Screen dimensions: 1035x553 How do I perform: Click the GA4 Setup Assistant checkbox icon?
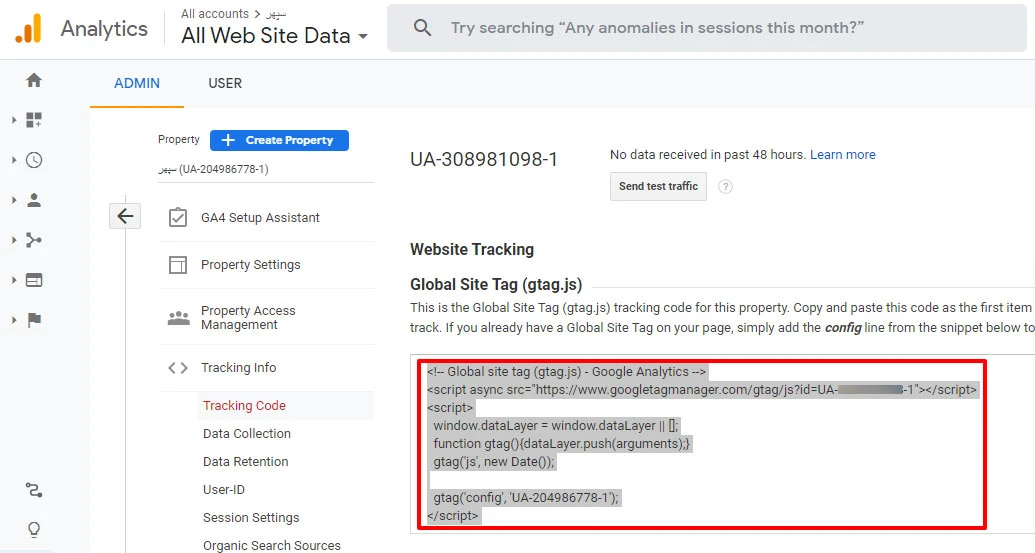pyautogui.click(x=178, y=218)
